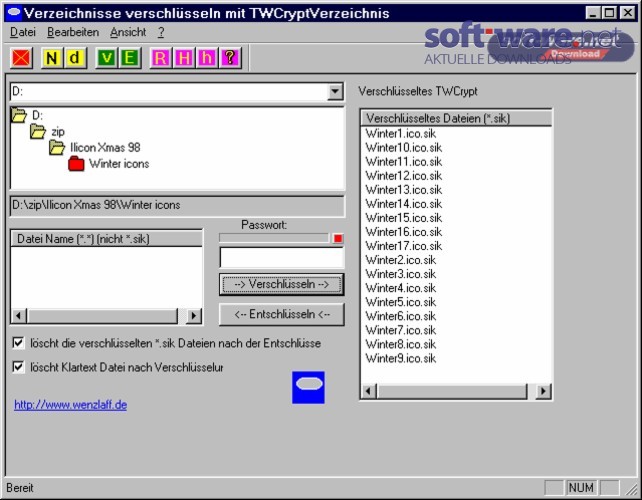Toggle delete .sik files after decryption checkbox
The image size is (642, 500).
pos(18,342)
